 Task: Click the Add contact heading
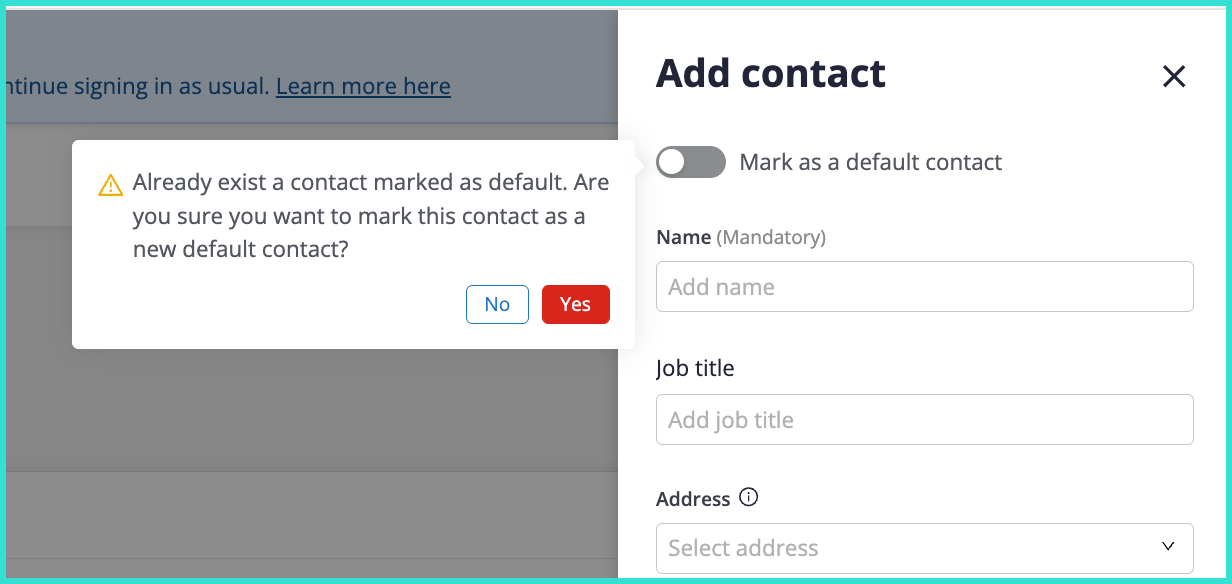coord(770,74)
